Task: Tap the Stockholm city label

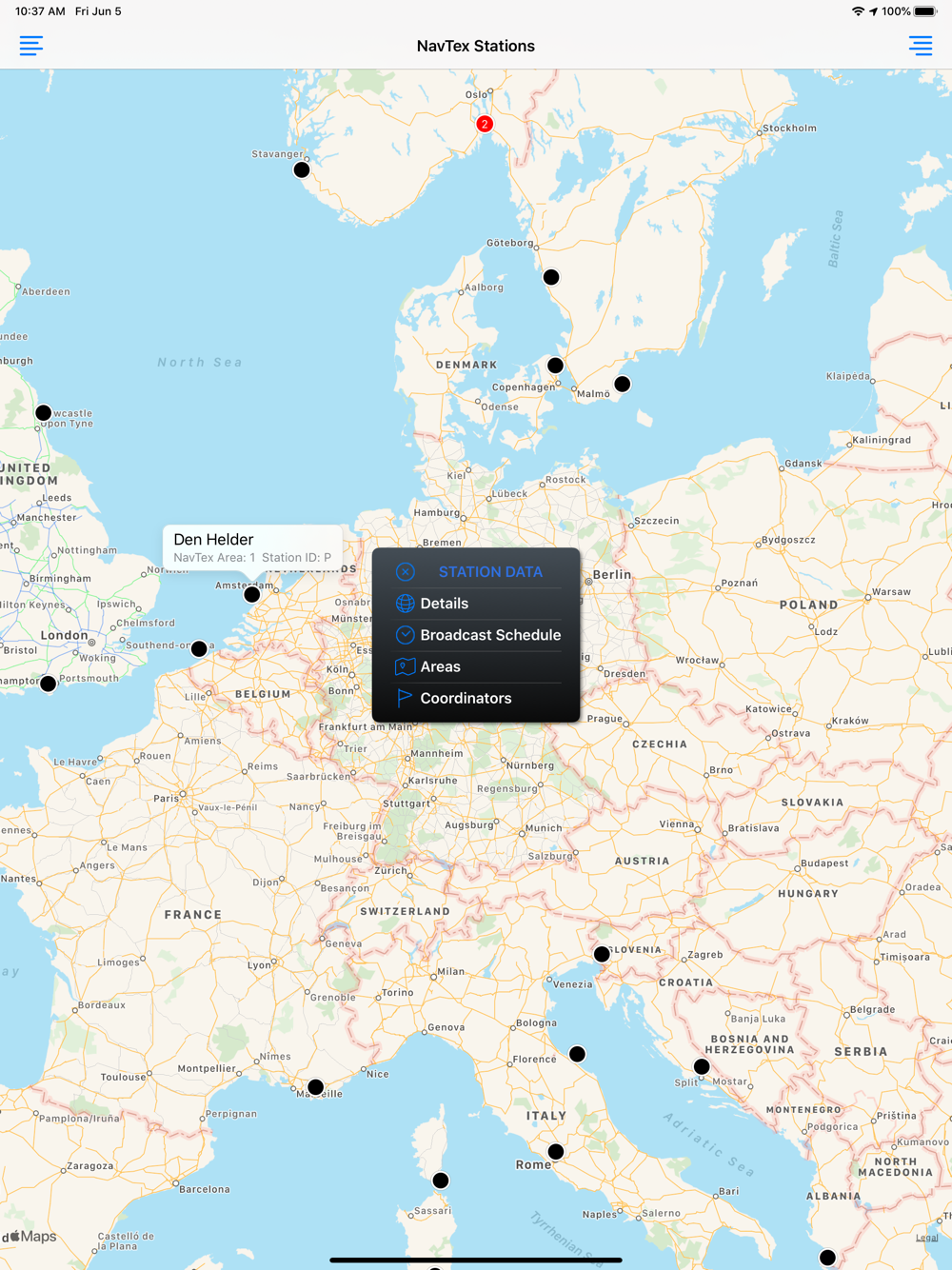Action: tap(789, 128)
